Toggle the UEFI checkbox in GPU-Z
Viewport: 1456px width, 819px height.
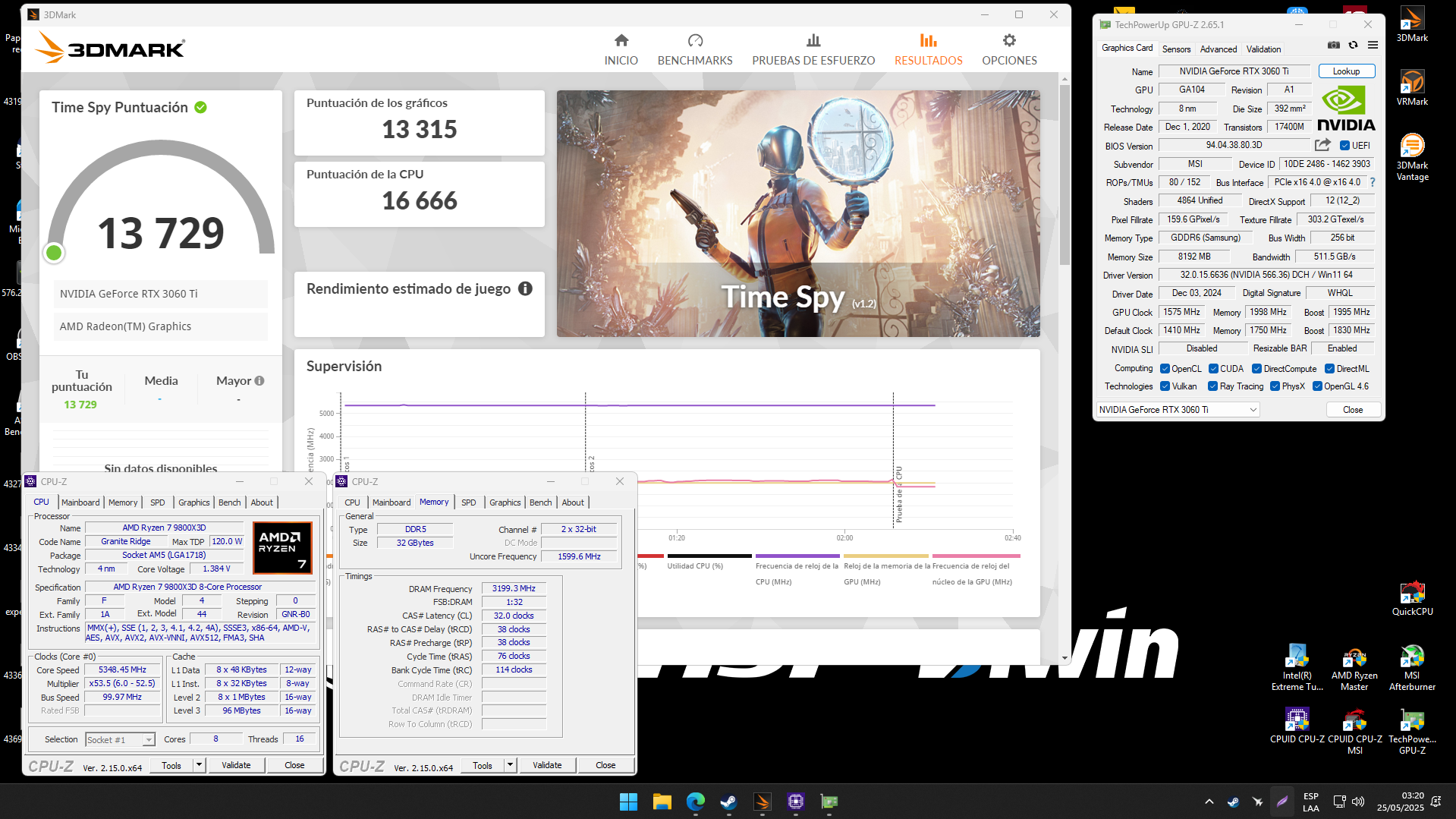click(1344, 146)
